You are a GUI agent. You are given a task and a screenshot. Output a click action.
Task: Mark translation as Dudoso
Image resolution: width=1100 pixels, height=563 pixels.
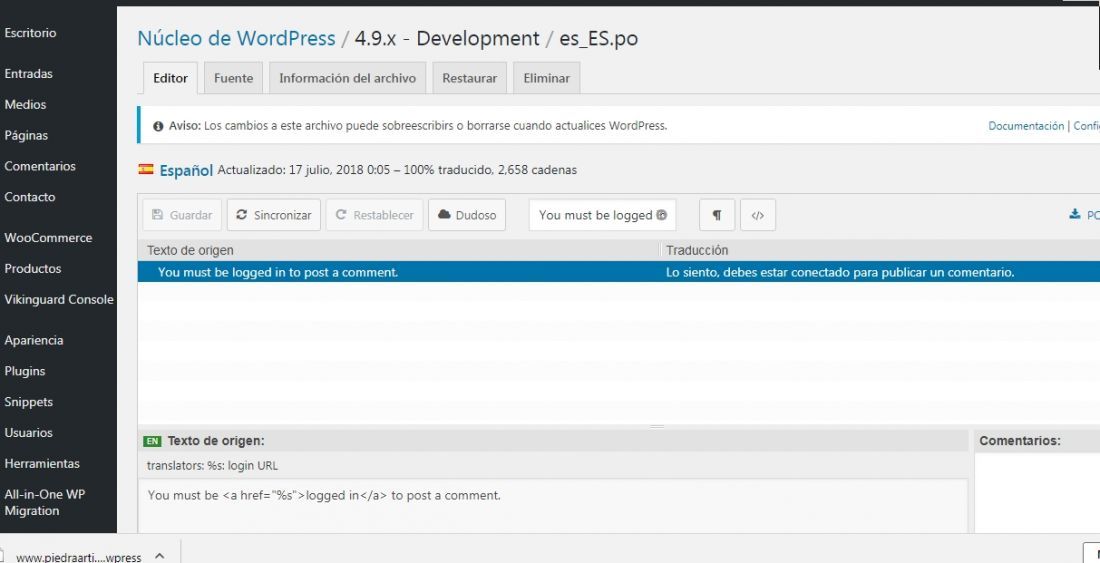click(467, 215)
